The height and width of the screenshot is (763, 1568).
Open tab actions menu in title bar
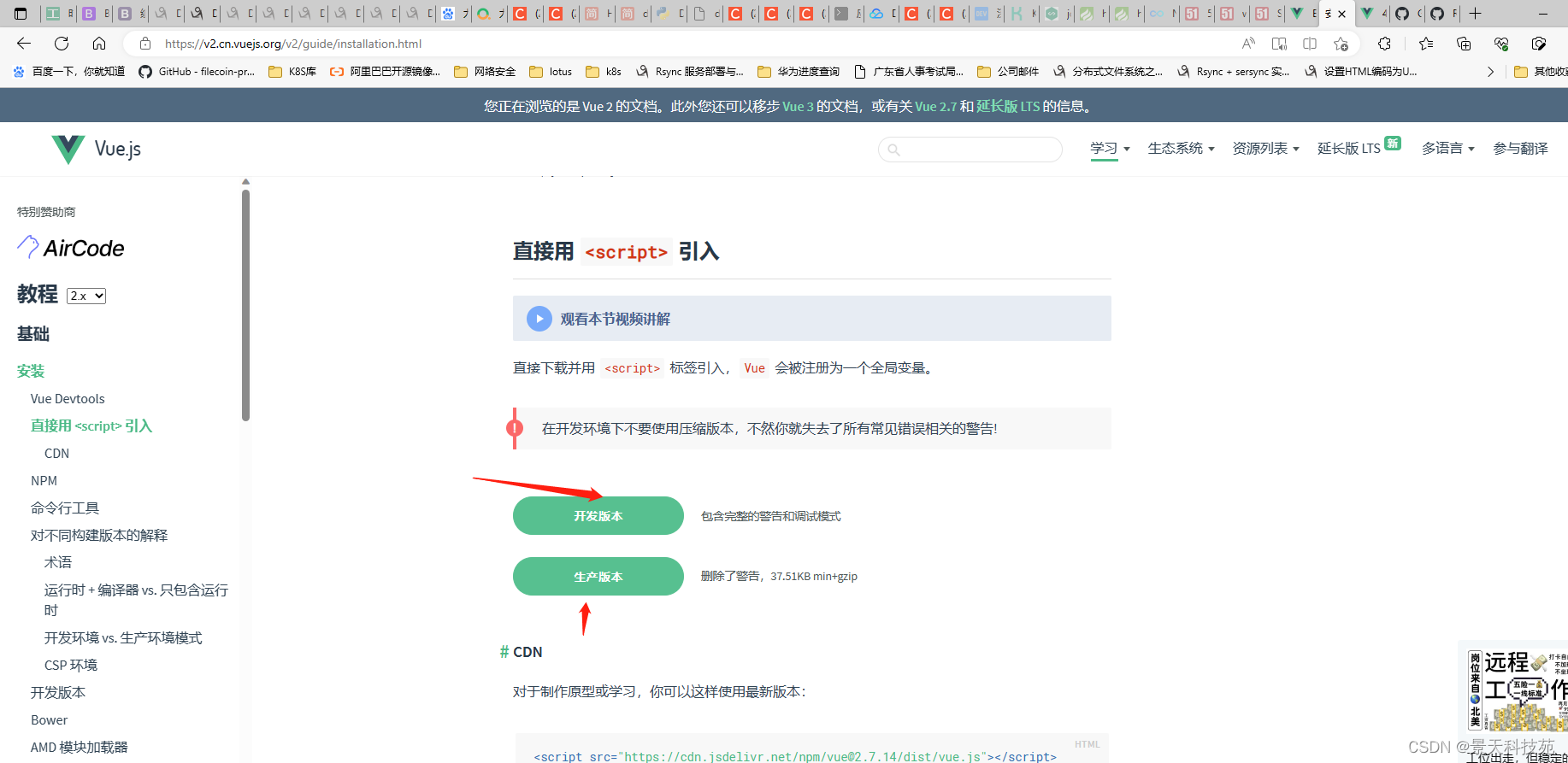pos(21,14)
